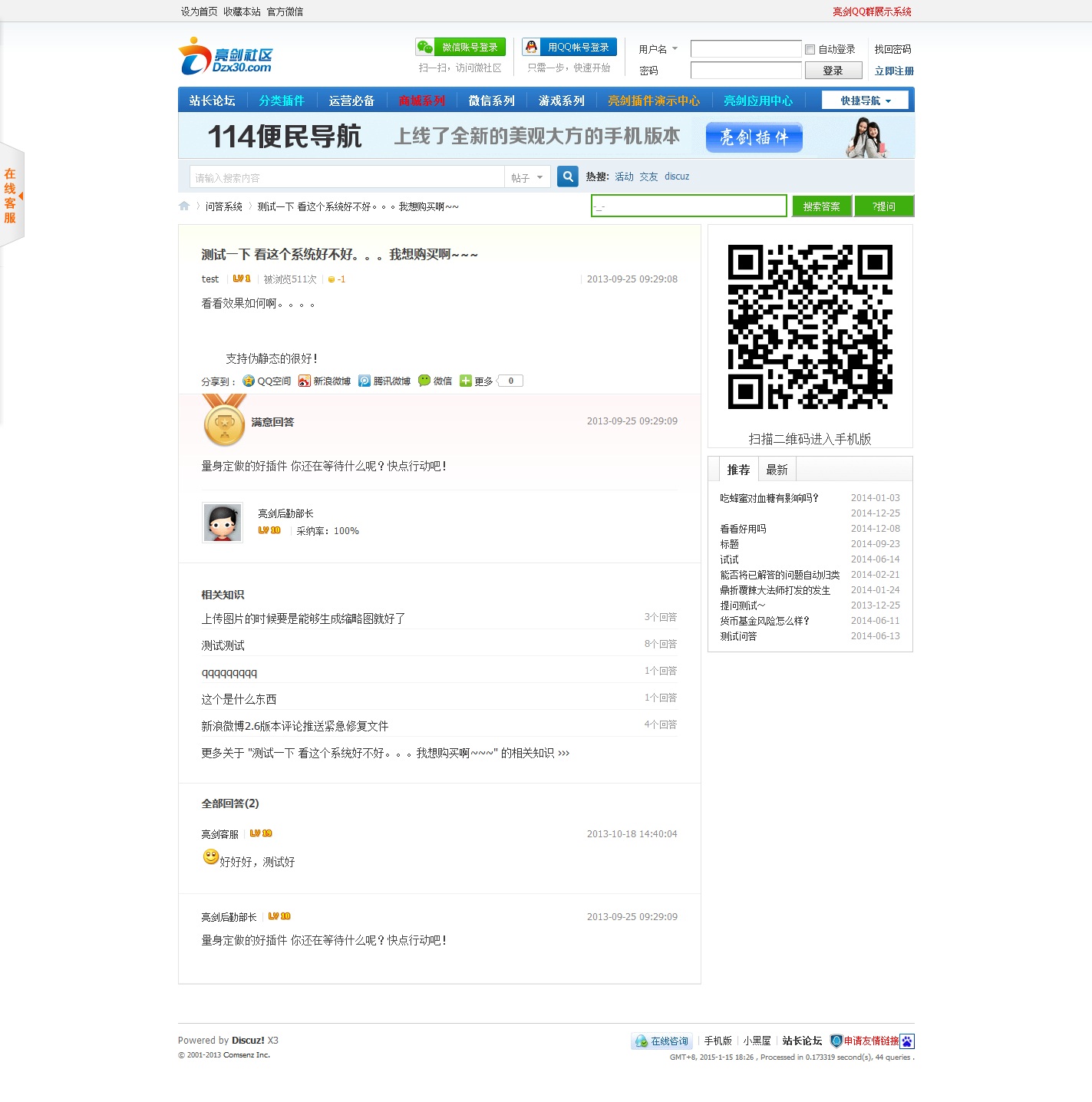1092x1102 pixels.
Task: Click the 亮剑社区 Dzx30.com logo
Action: pos(226,56)
